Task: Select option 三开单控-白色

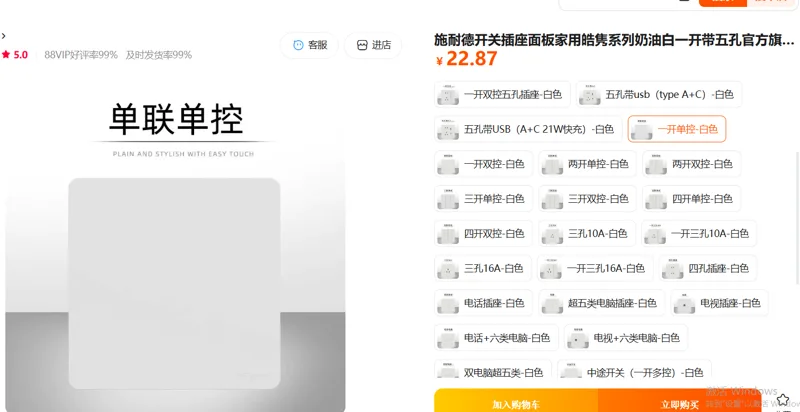Action: point(483,198)
